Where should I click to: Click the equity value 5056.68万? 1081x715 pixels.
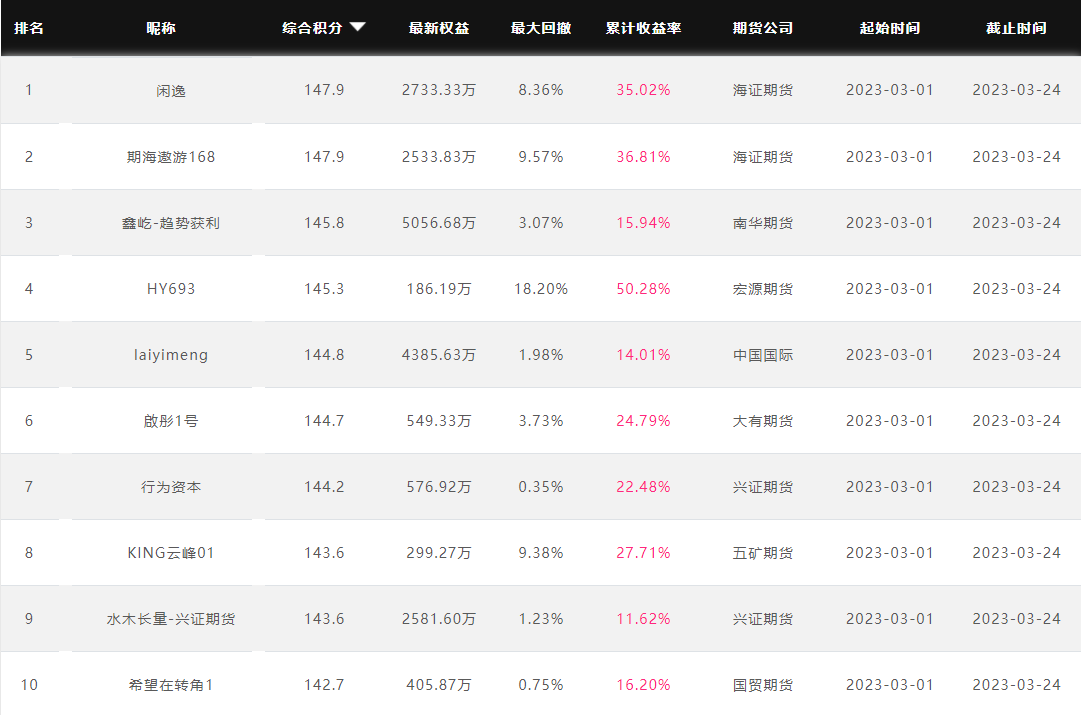(x=438, y=223)
